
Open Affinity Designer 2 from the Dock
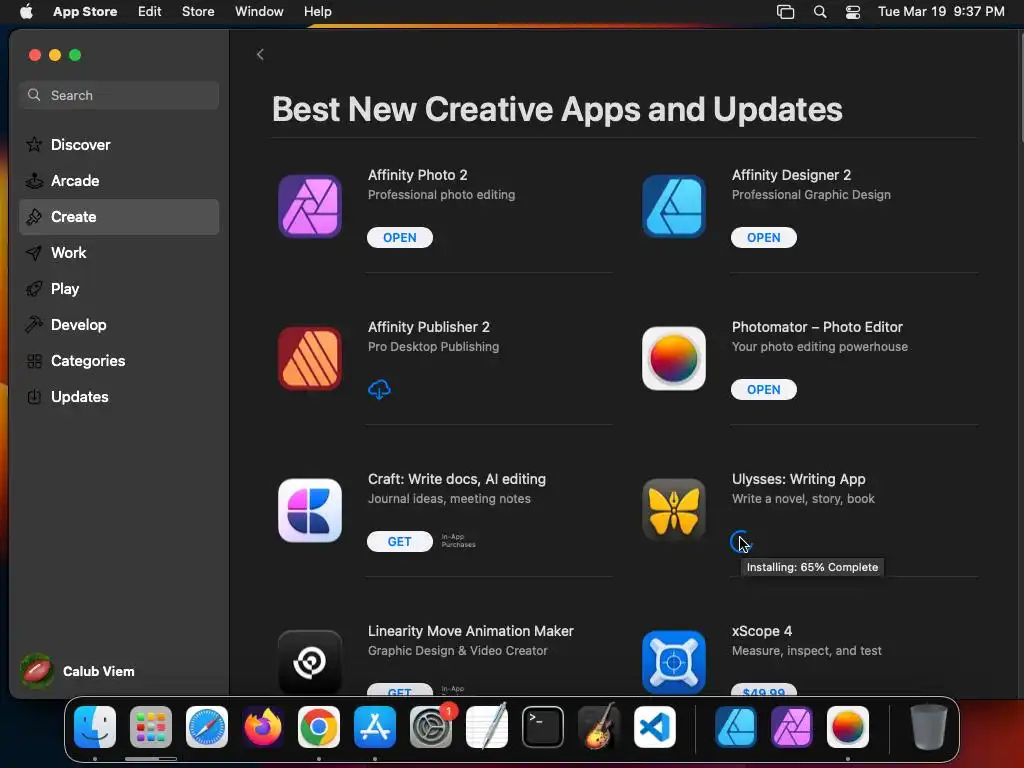point(736,727)
